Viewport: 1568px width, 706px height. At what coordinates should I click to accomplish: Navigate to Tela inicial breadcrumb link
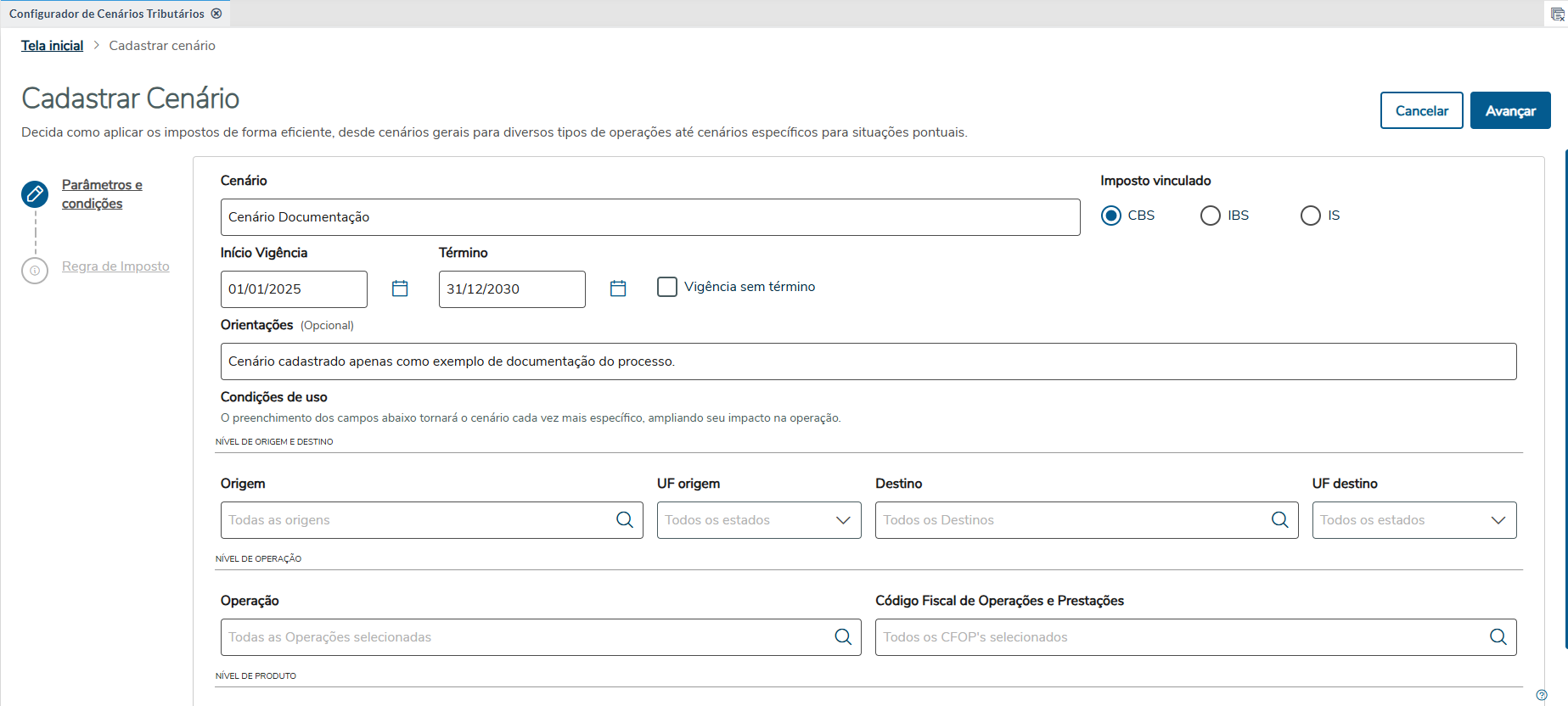tap(52, 46)
